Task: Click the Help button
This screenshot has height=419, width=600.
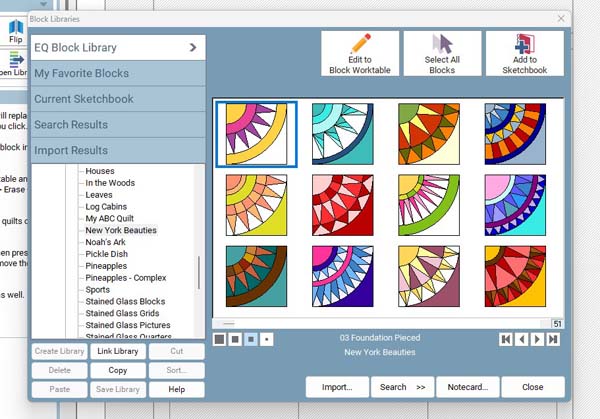Action: click(x=176, y=390)
